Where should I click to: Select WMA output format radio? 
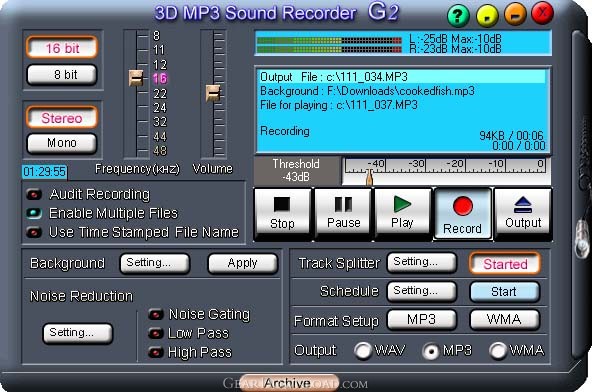(x=498, y=350)
